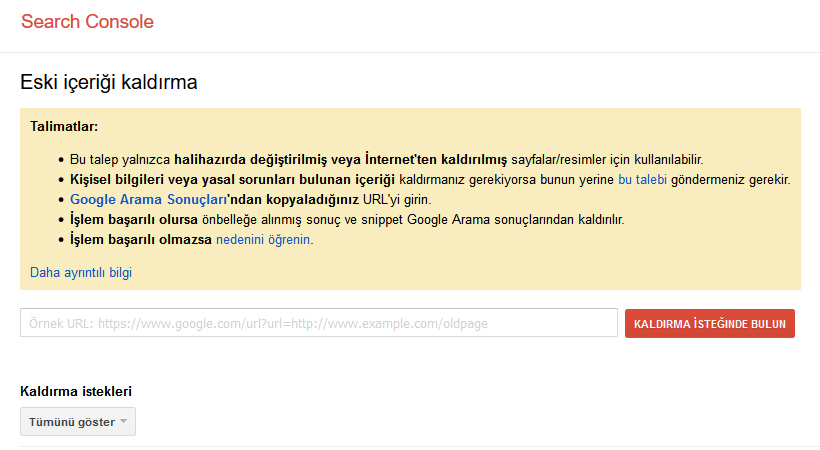Expand the "Tümünü göster" dropdown
Viewport: 820px width, 450px height.
(x=72, y=422)
